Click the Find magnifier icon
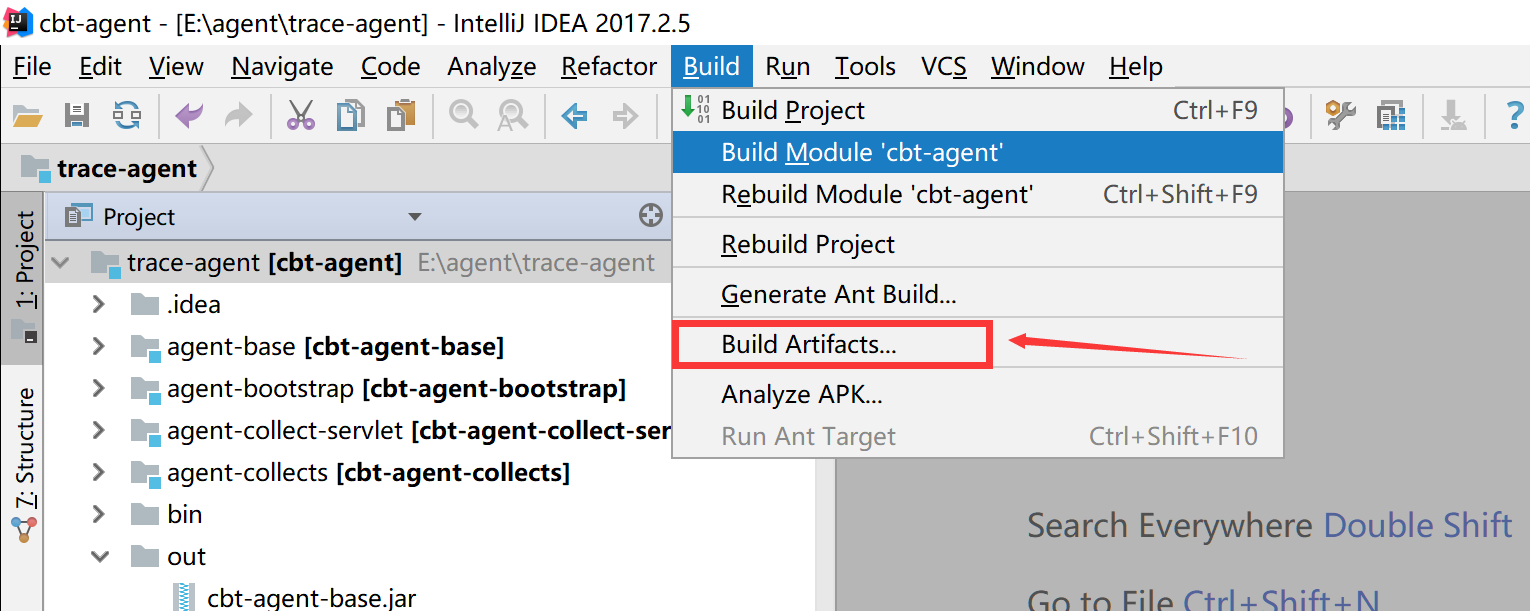This screenshot has height=611, width=1530. [463, 116]
